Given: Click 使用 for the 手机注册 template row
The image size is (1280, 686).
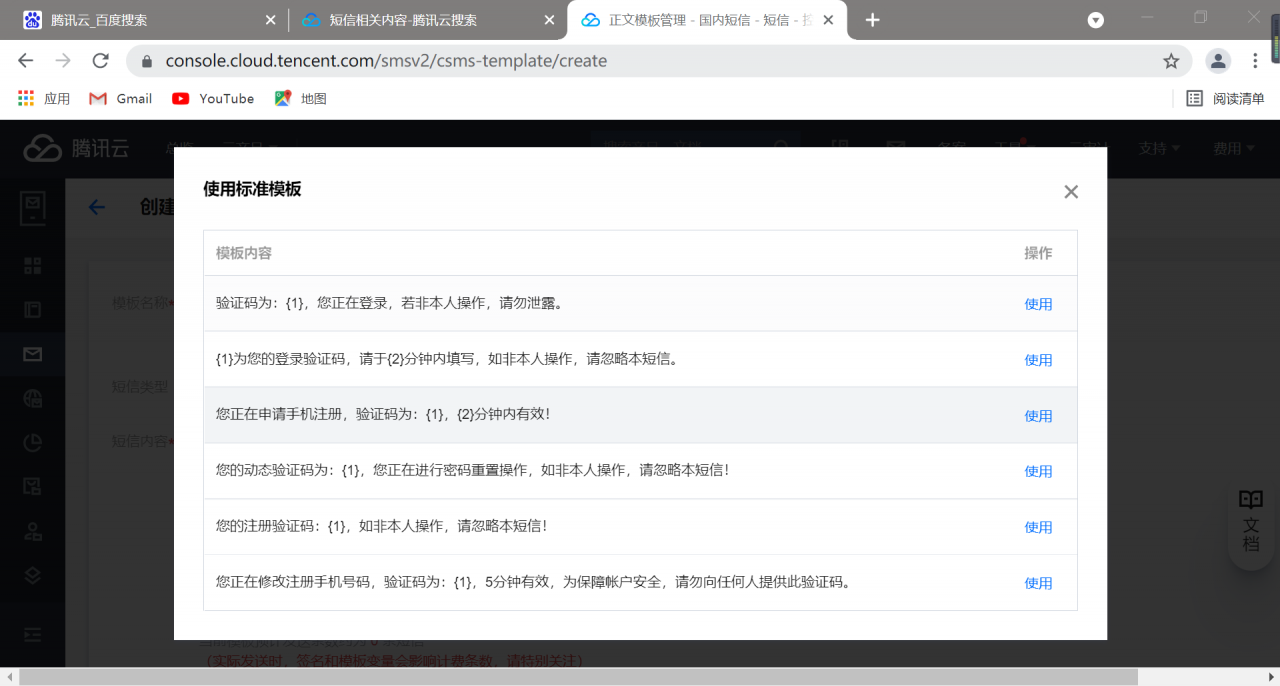Looking at the screenshot, I should (1039, 415).
